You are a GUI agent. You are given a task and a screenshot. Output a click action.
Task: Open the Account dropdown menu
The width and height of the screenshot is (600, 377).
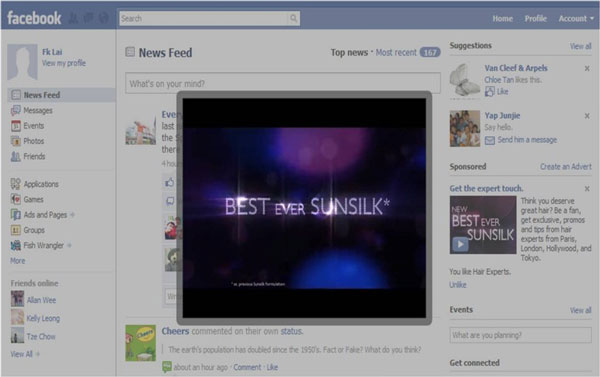tap(576, 18)
